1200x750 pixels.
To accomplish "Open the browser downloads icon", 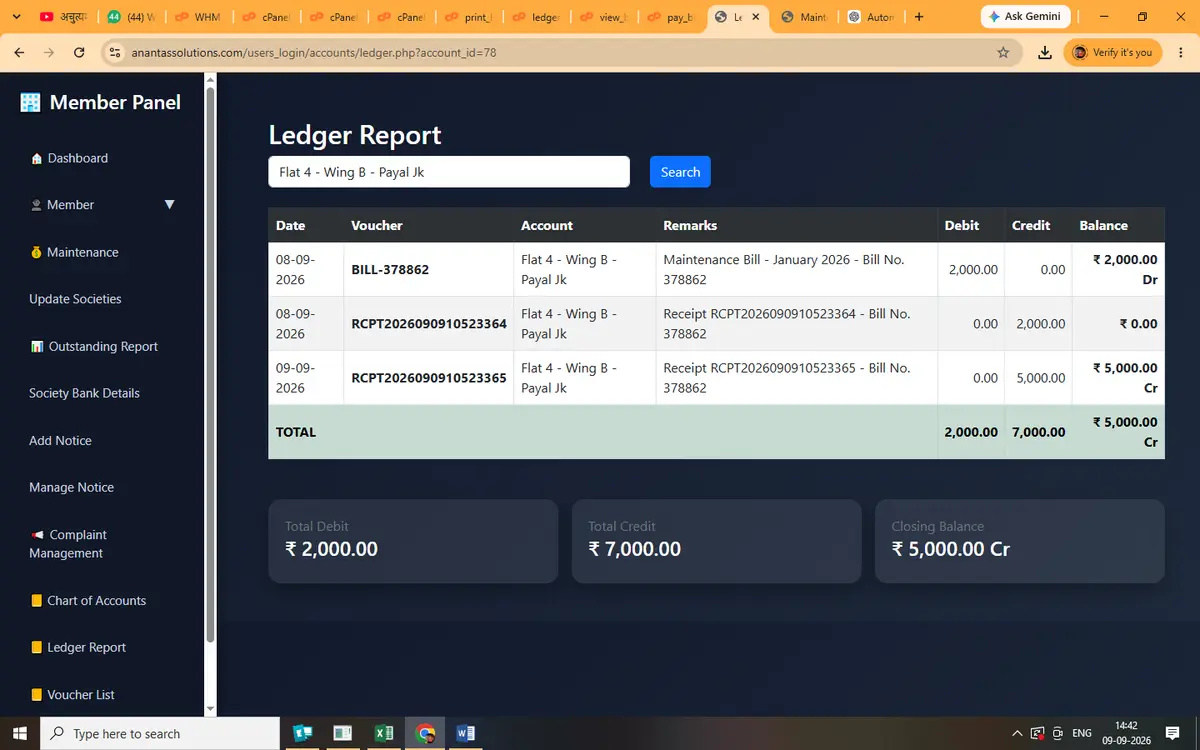I will coord(1045,53).
